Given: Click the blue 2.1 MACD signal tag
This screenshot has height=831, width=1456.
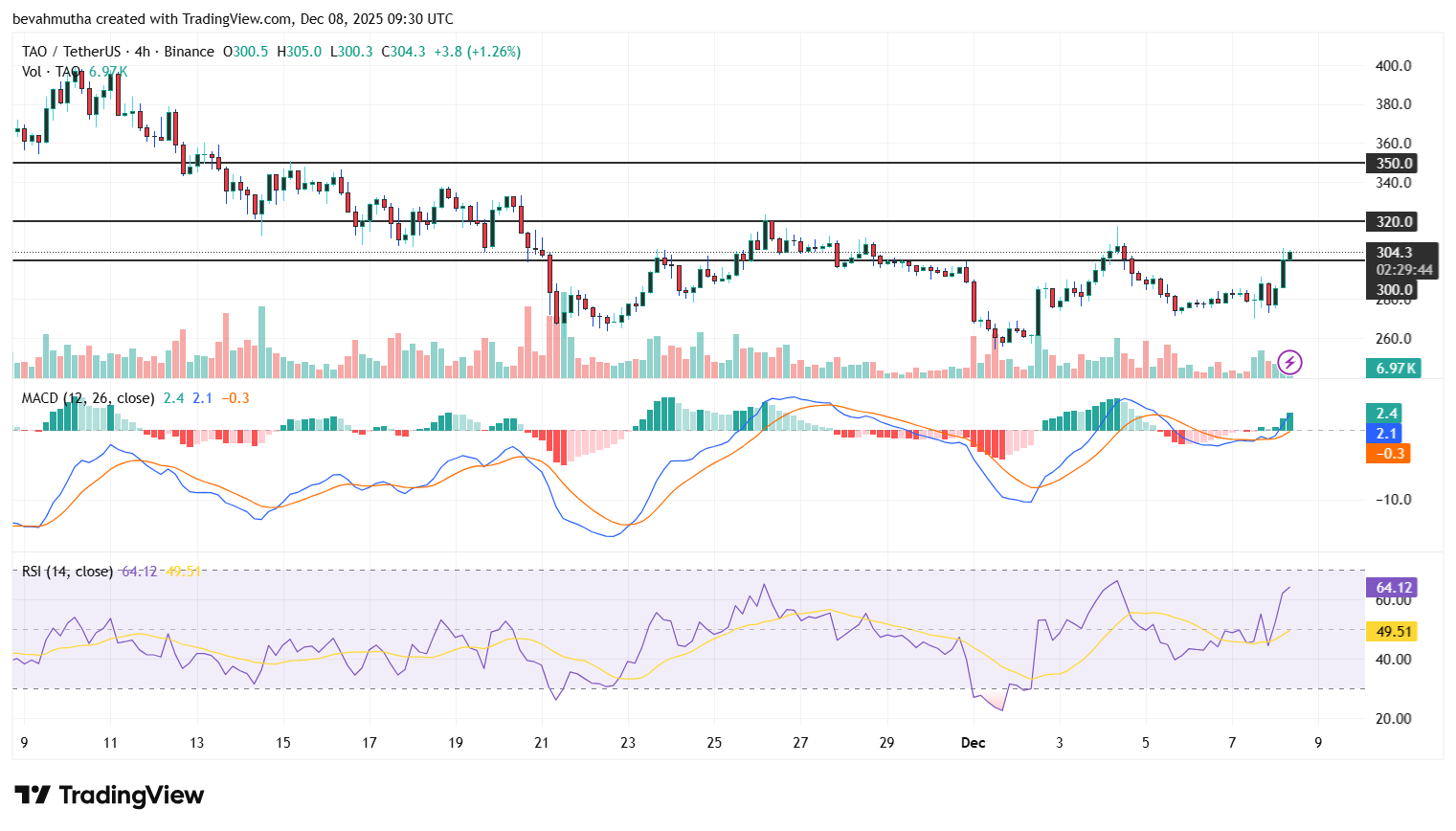Looking at the screenshot, I should (x=1383, y=433).
